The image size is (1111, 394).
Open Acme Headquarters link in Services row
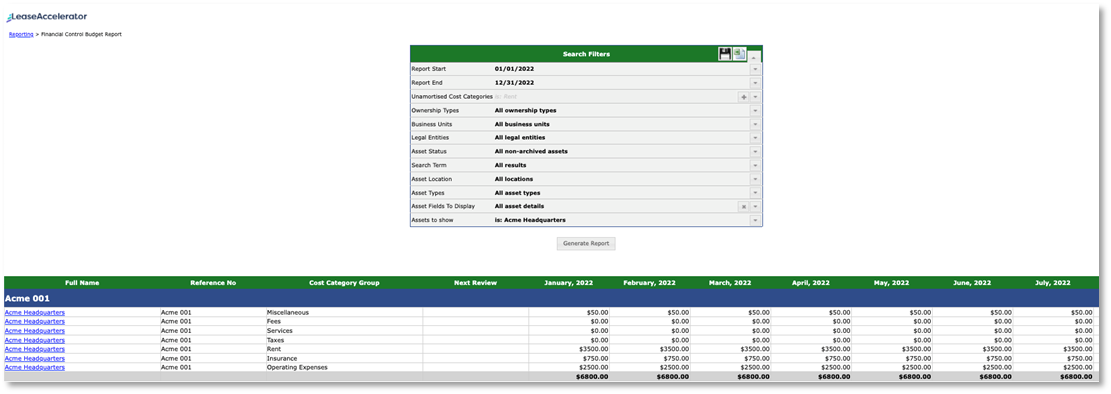pyautogui.click(x=35, y=330)
